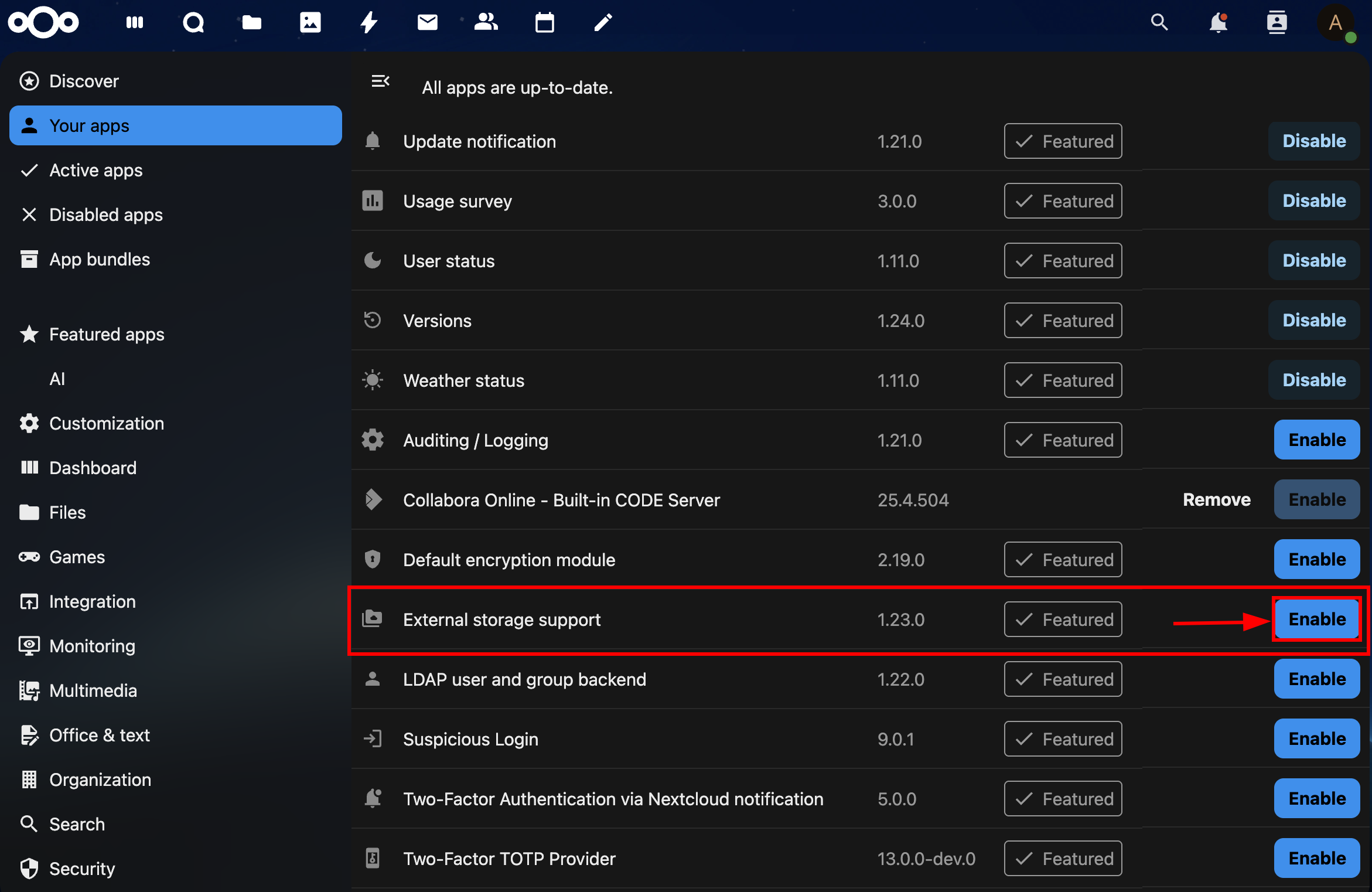The image size is (1372, 892).
Task: Open the AI category
Action: pos(176,379)
